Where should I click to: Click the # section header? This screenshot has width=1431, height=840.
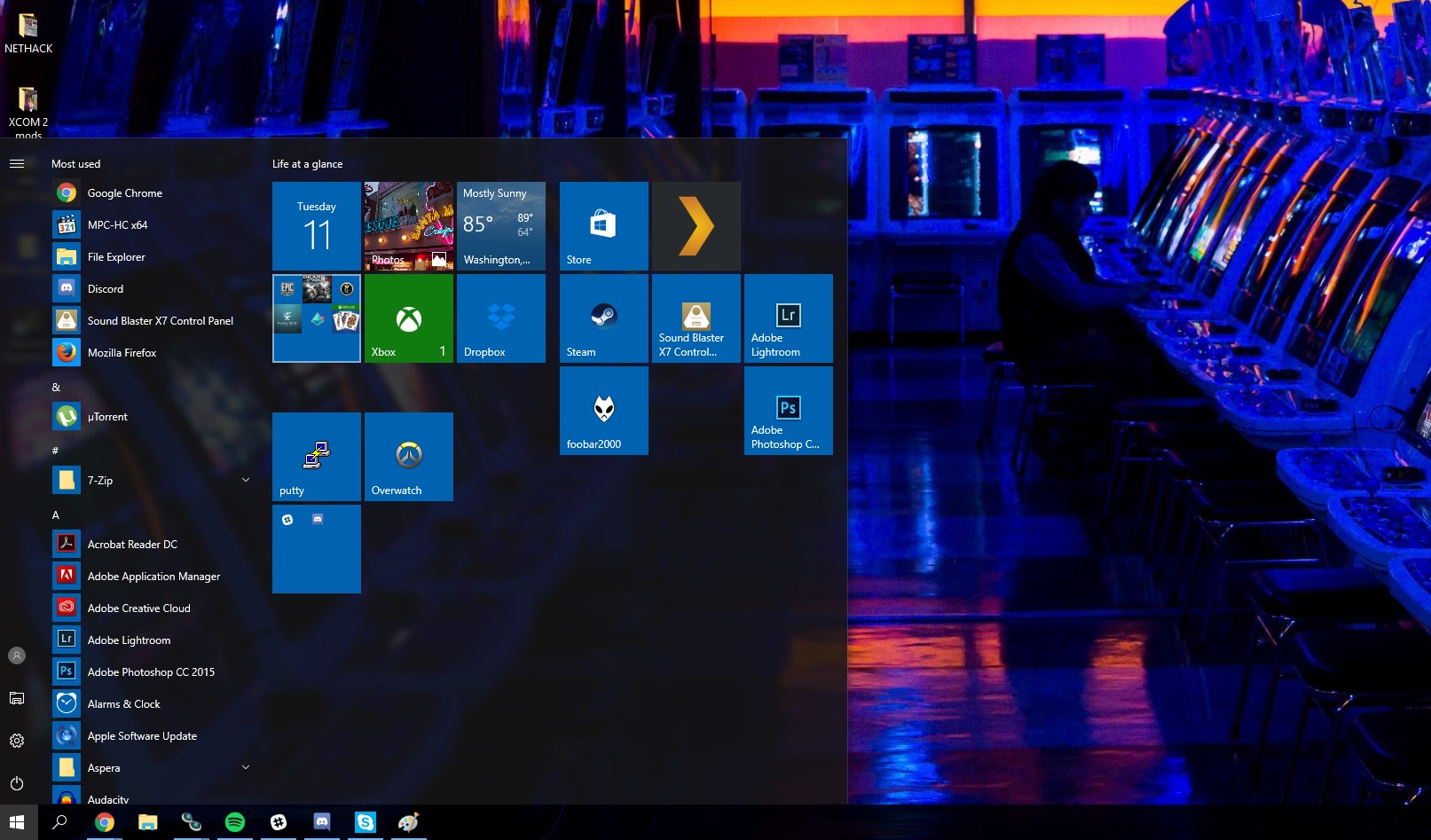pos(55,451)
